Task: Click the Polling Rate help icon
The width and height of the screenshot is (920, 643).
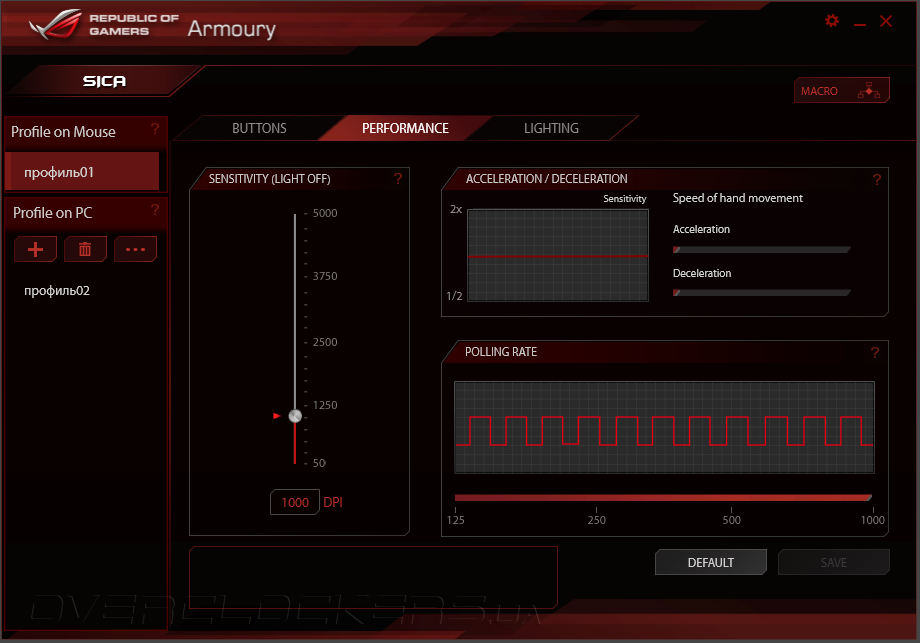Action: tap(875, 352)
